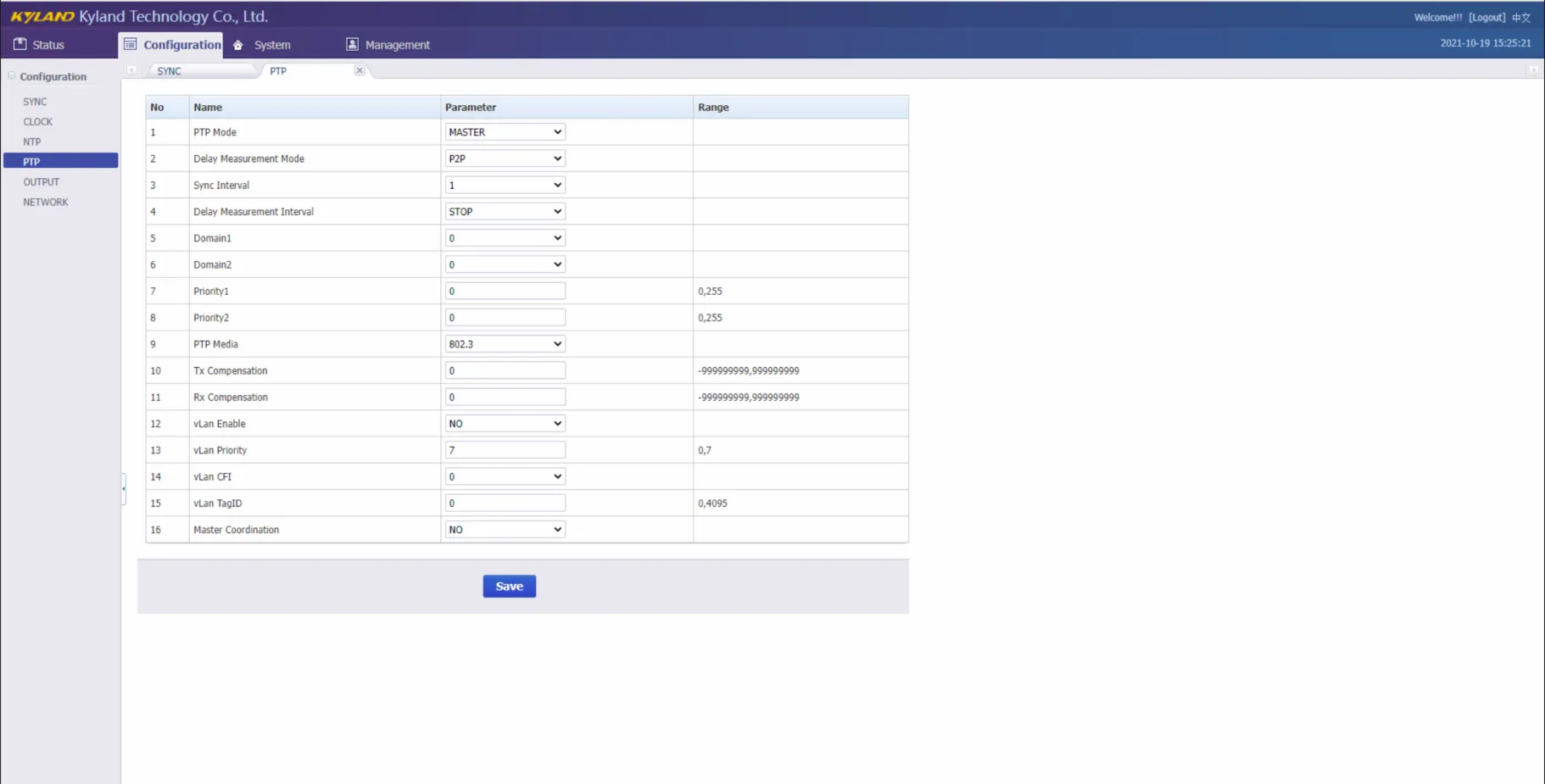The image size is (1545, 784).
Task: Click the Kyland logo
Action: [42, 17]
